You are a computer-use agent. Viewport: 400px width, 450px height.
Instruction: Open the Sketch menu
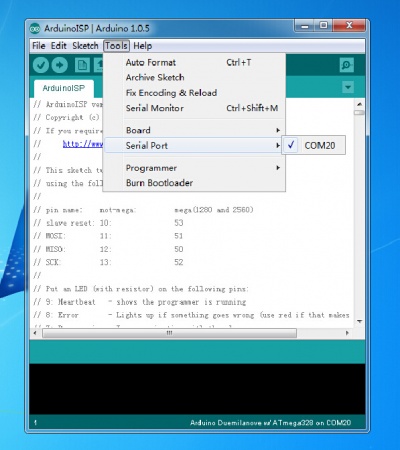click(85, 46)
